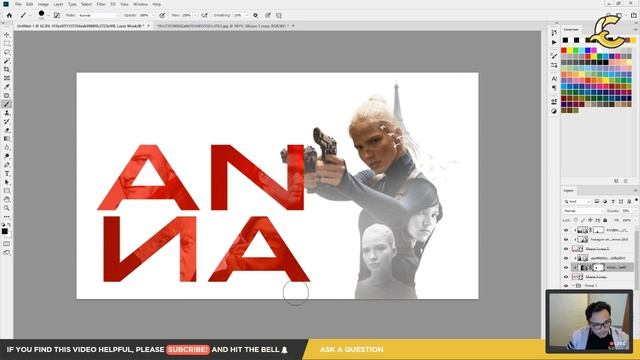Toggle Quick Mask mode

[x=7, y=244]
